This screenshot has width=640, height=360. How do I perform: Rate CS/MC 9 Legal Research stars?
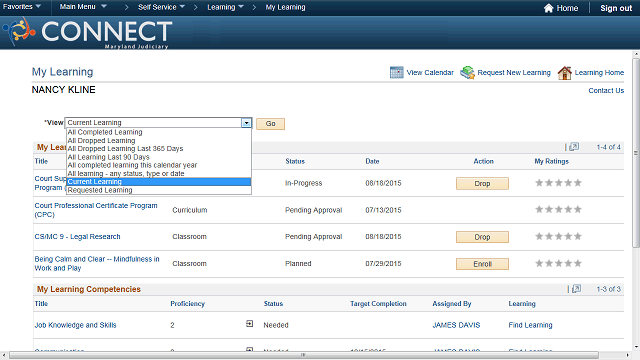(558, 236)
